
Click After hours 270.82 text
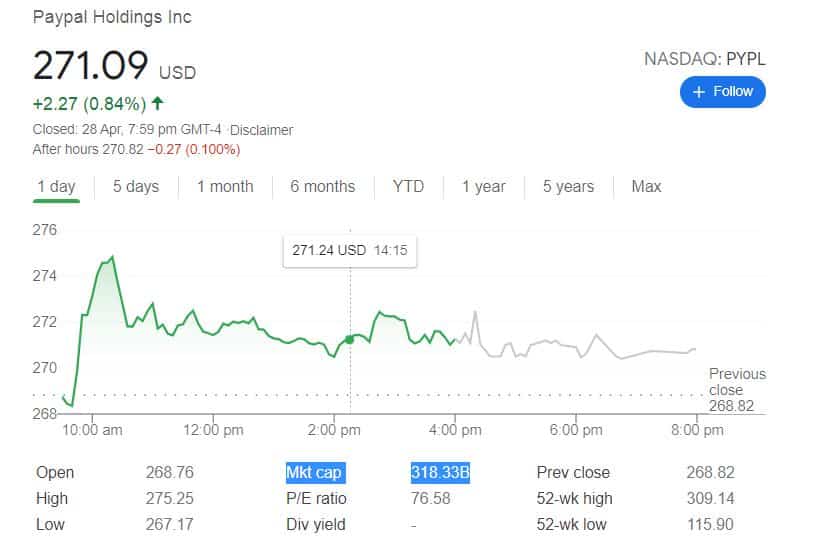tap(88, 150)
